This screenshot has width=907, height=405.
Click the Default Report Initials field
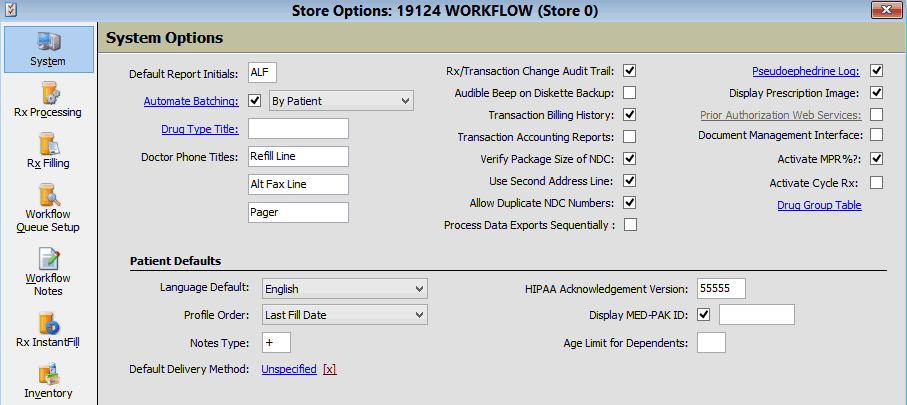coord(263,73)
